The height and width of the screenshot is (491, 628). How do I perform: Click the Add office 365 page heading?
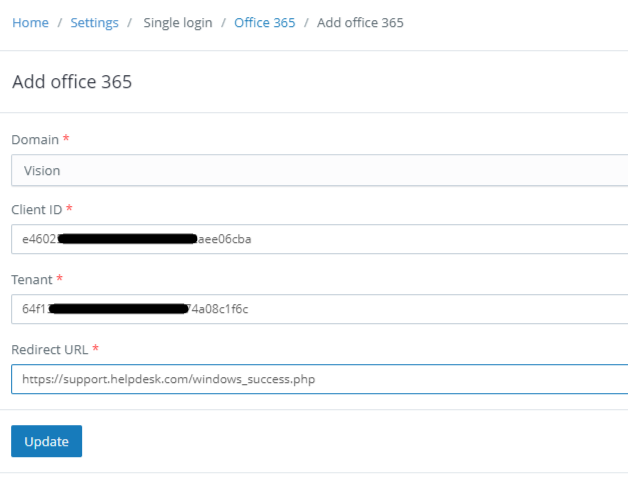72,82
